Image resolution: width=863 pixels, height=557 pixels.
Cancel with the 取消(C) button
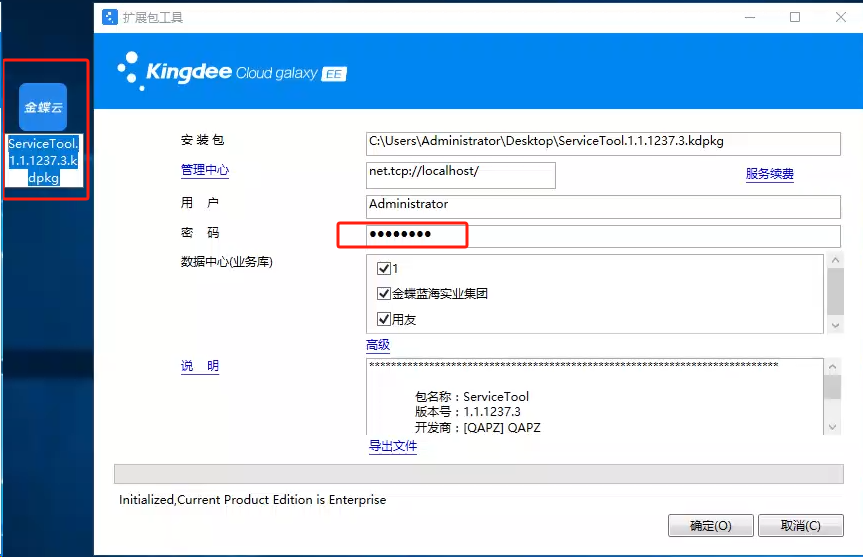point(801,526)
